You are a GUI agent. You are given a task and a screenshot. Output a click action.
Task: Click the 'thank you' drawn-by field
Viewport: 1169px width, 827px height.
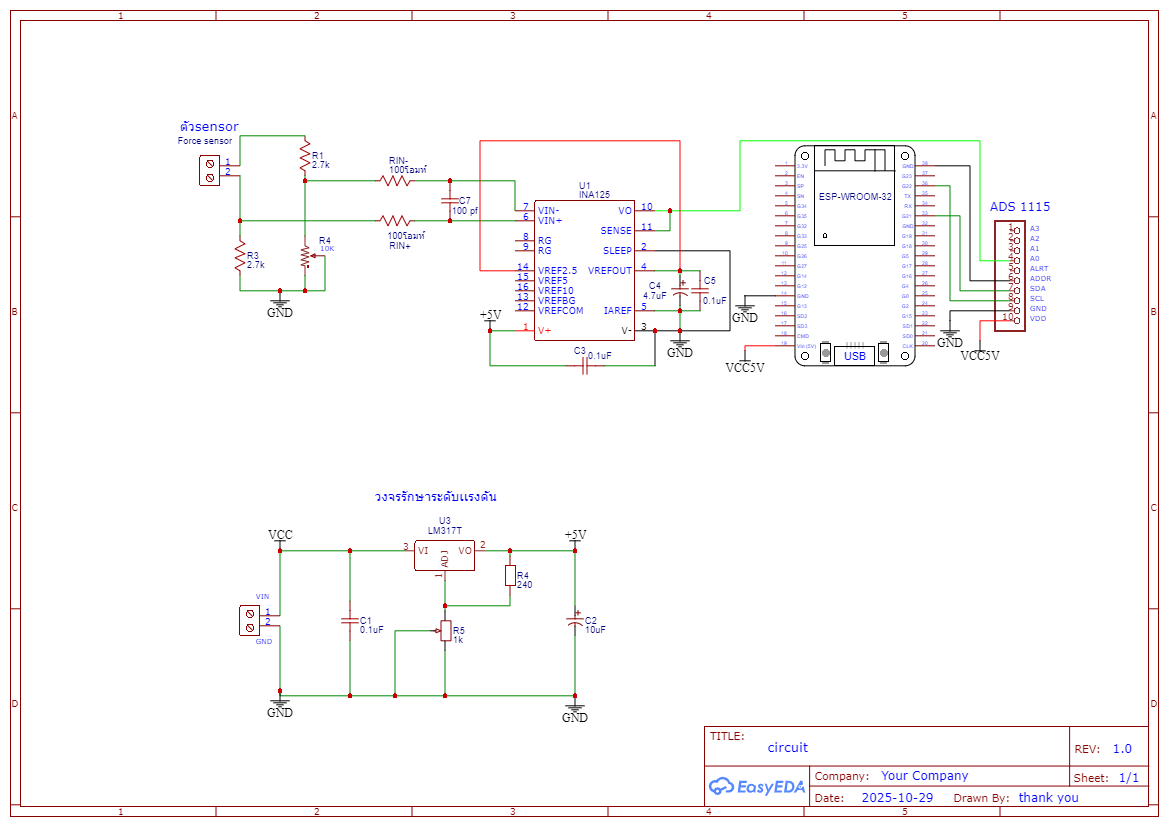1048,797
